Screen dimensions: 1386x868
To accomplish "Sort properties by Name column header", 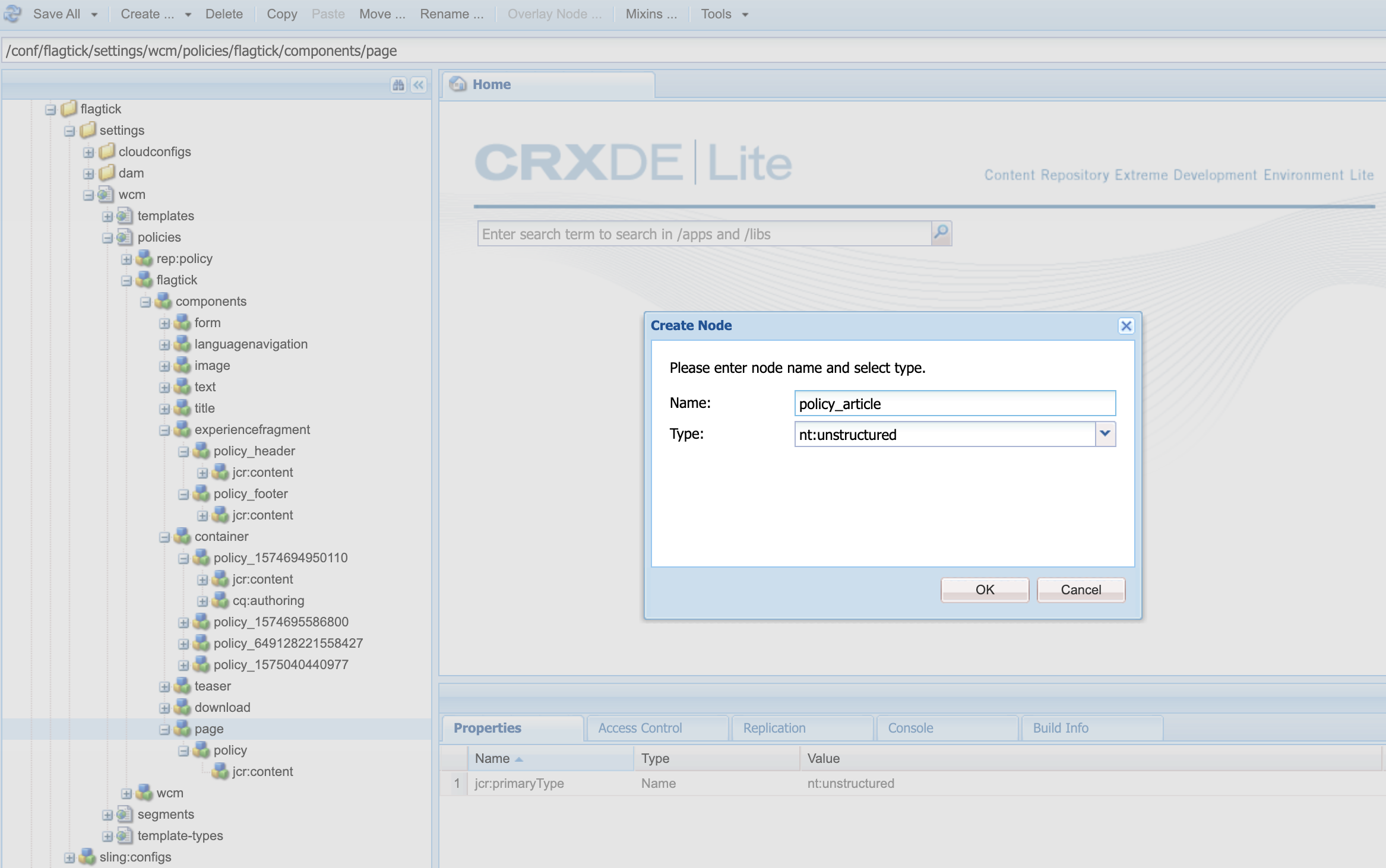I will tap(493, 758).
